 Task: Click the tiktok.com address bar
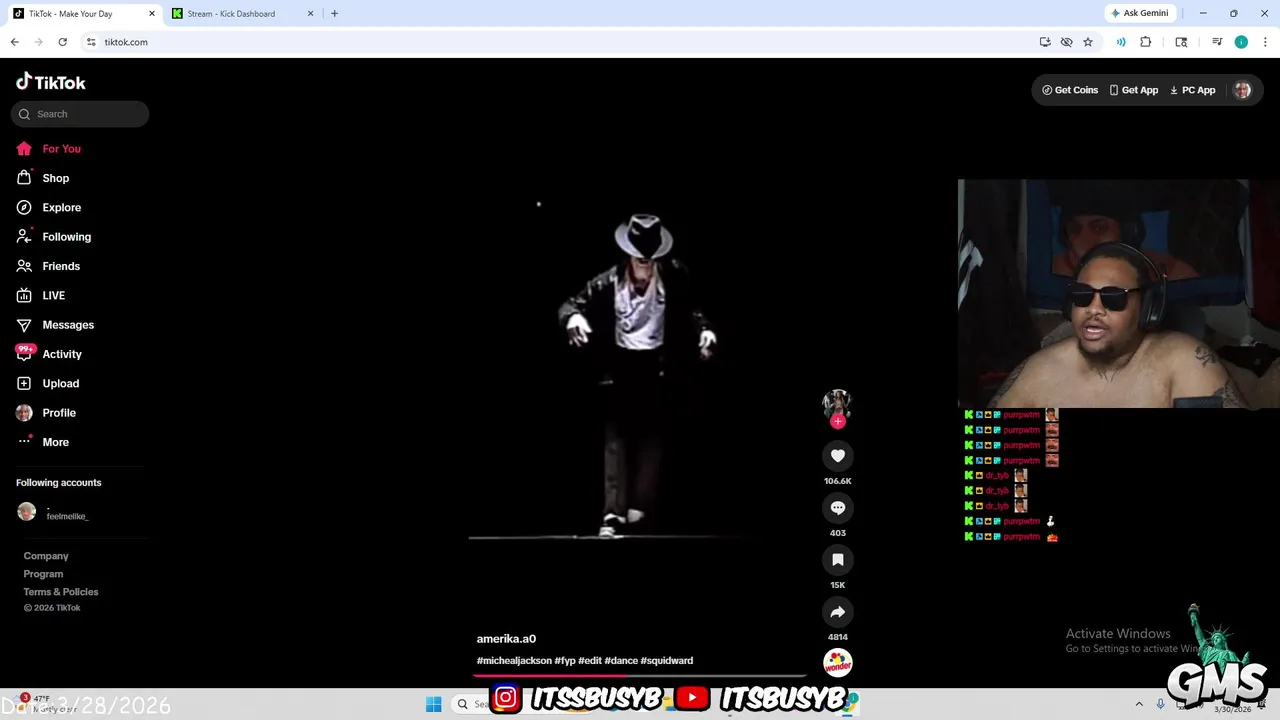pos(560,42)
